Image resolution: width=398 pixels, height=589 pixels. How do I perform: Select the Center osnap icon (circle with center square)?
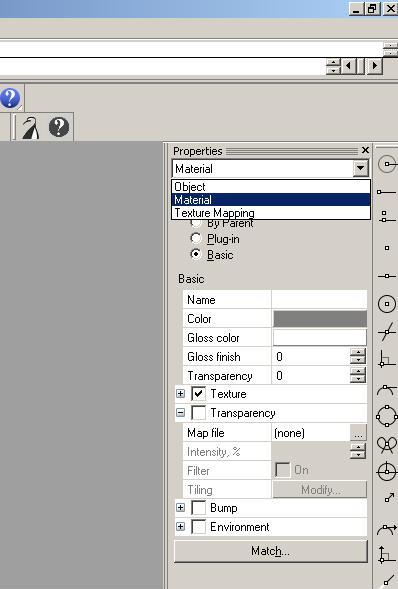click(x=387, y=304)
